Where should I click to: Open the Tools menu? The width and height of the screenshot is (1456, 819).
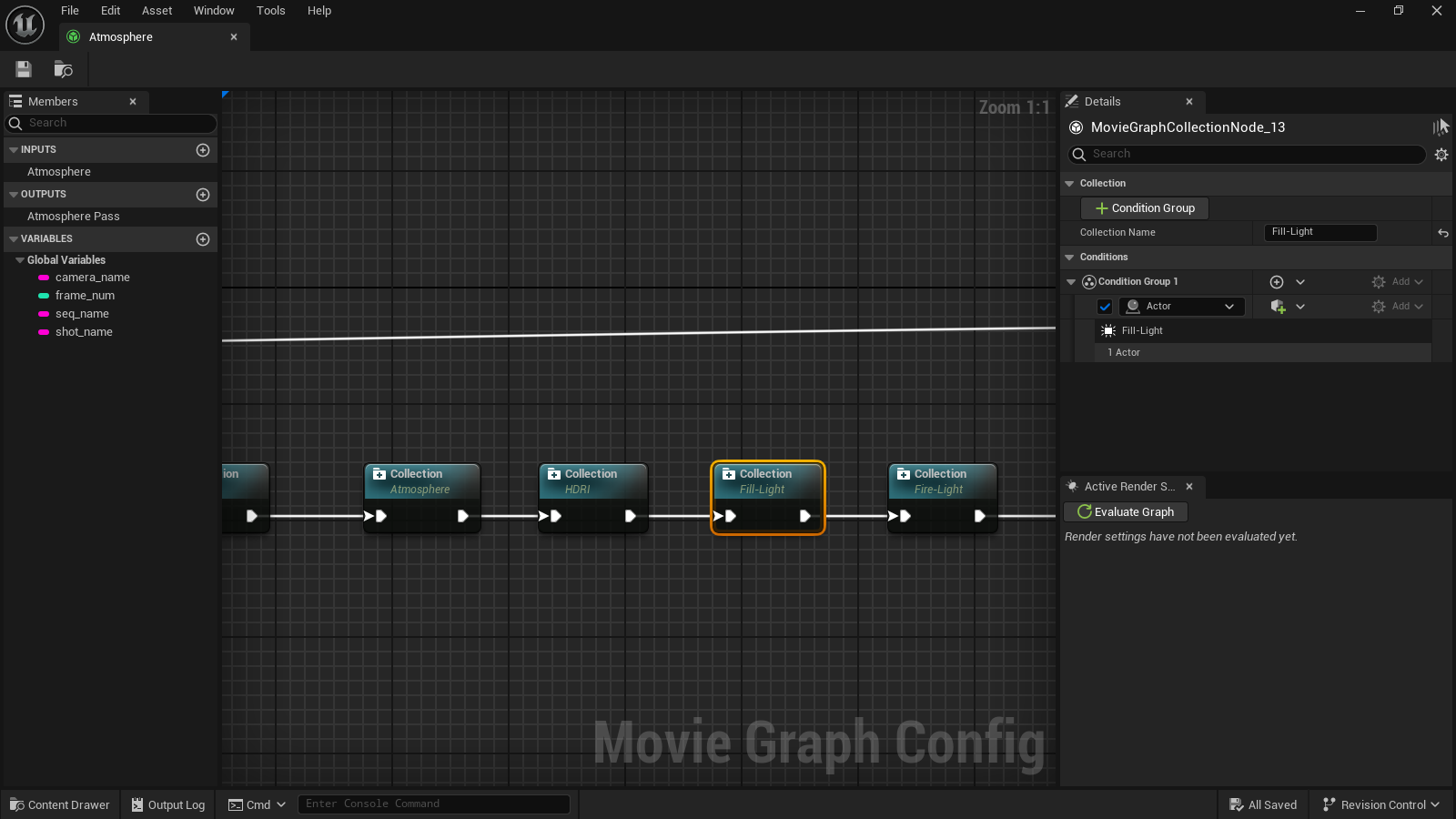[x=270, y=11]
